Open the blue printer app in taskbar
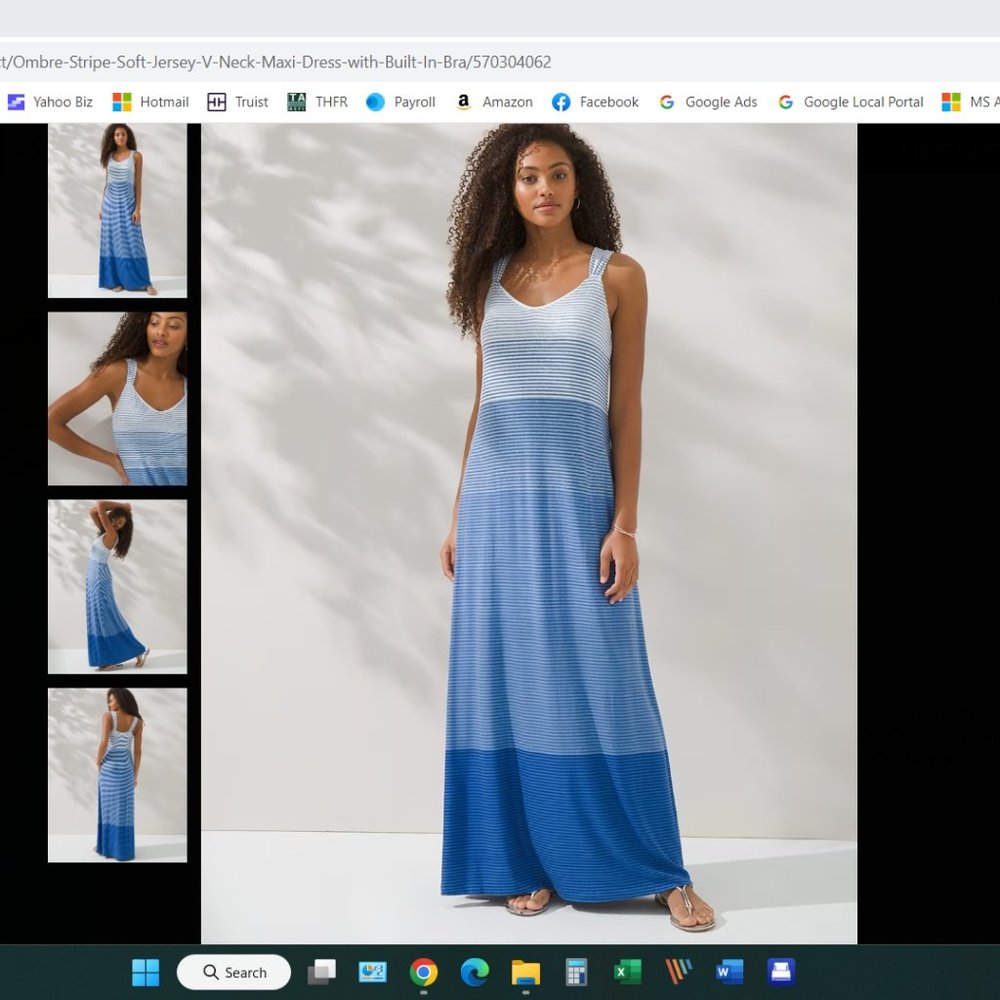This screenshot has height=1000, width=1000. pos(781,973)
